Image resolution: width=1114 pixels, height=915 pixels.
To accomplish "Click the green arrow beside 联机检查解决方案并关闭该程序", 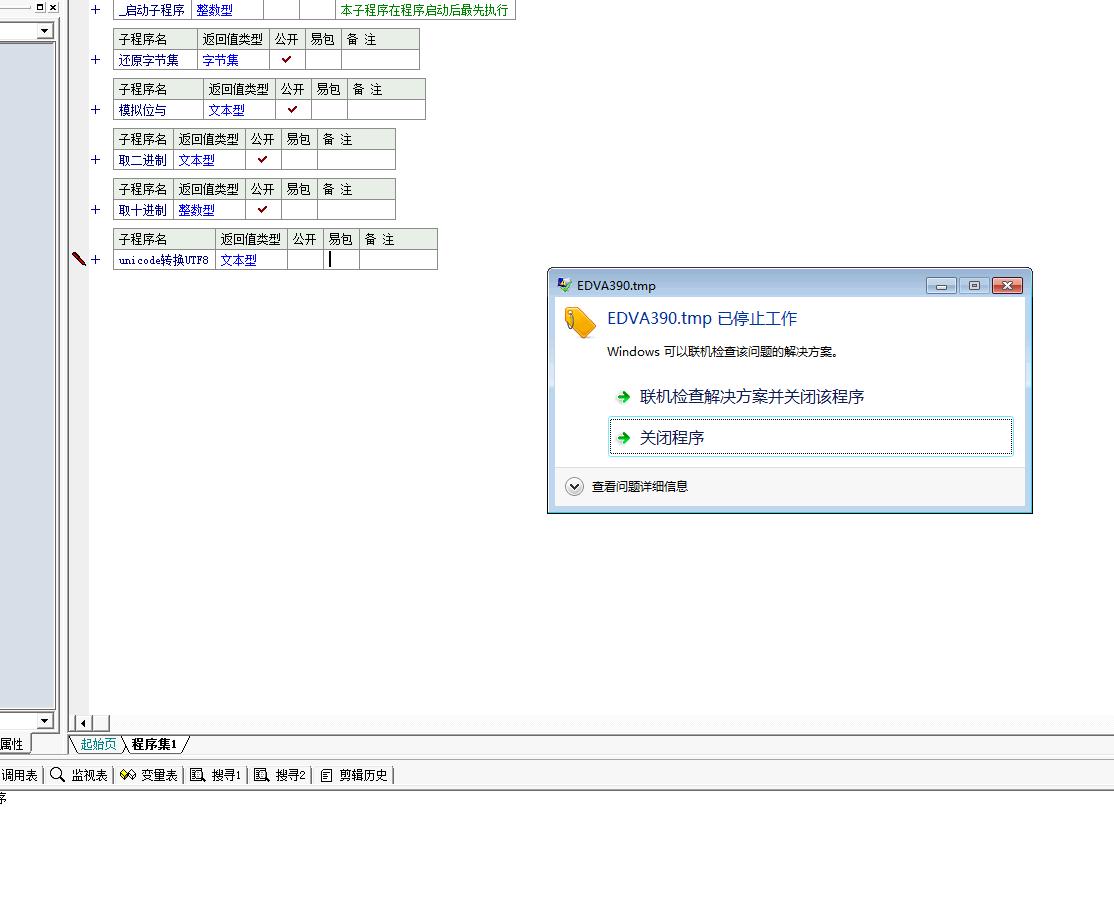I will click(x=624, y=396).
